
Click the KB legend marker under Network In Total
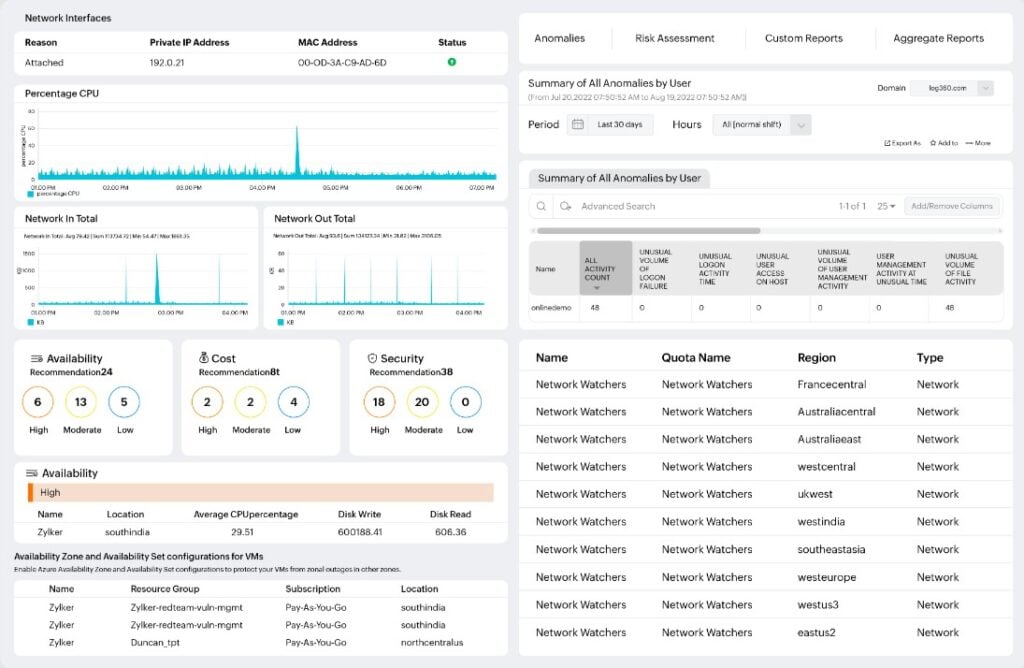(x=31, y=323)
